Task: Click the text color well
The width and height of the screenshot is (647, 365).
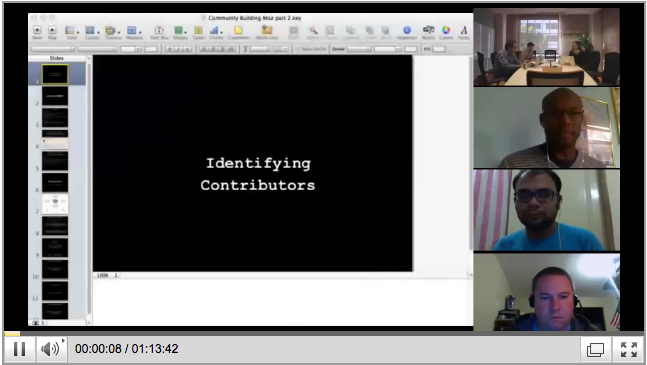Action: pos(151,49)
